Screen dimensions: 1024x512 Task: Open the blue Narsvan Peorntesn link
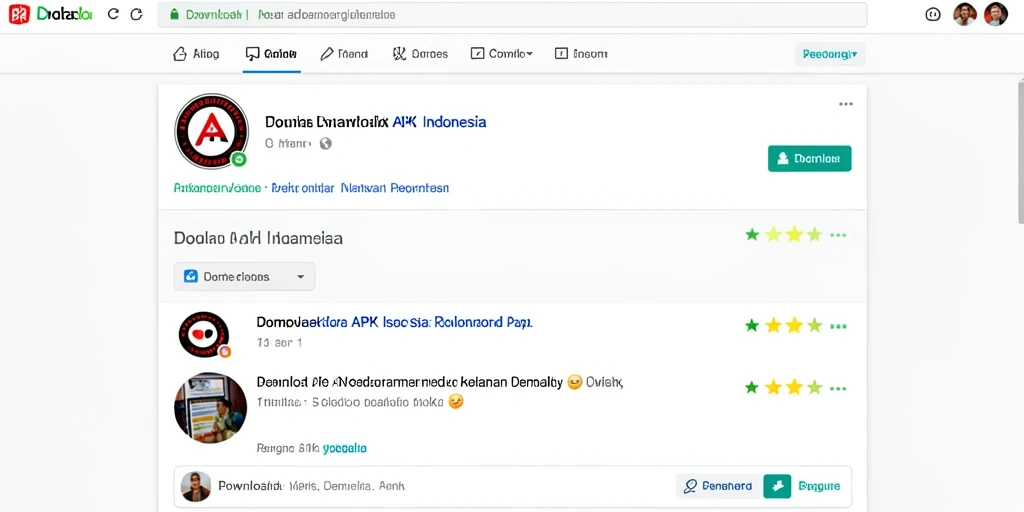[x=395, y=188]
